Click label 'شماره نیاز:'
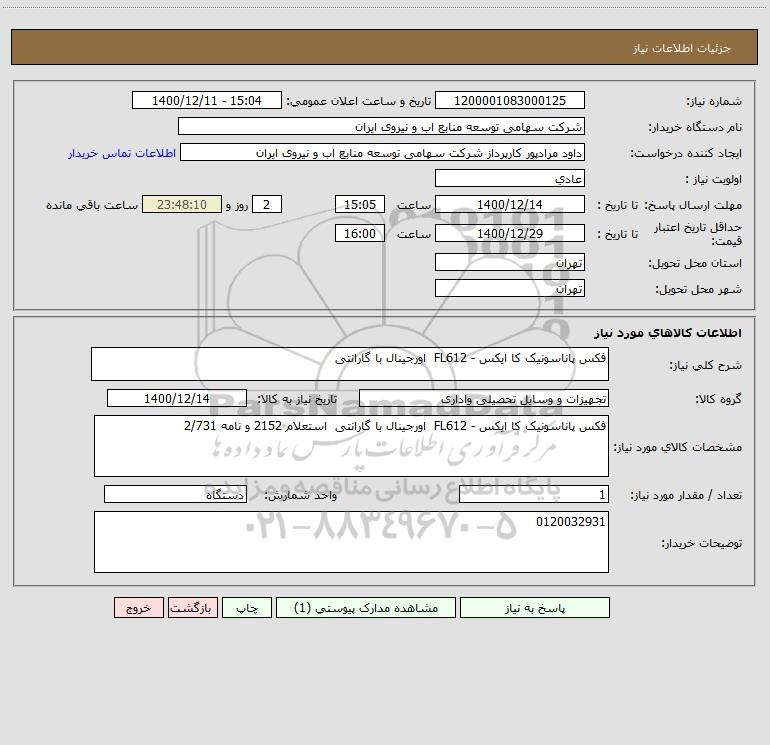770x745 pixels. pos(714,102)
